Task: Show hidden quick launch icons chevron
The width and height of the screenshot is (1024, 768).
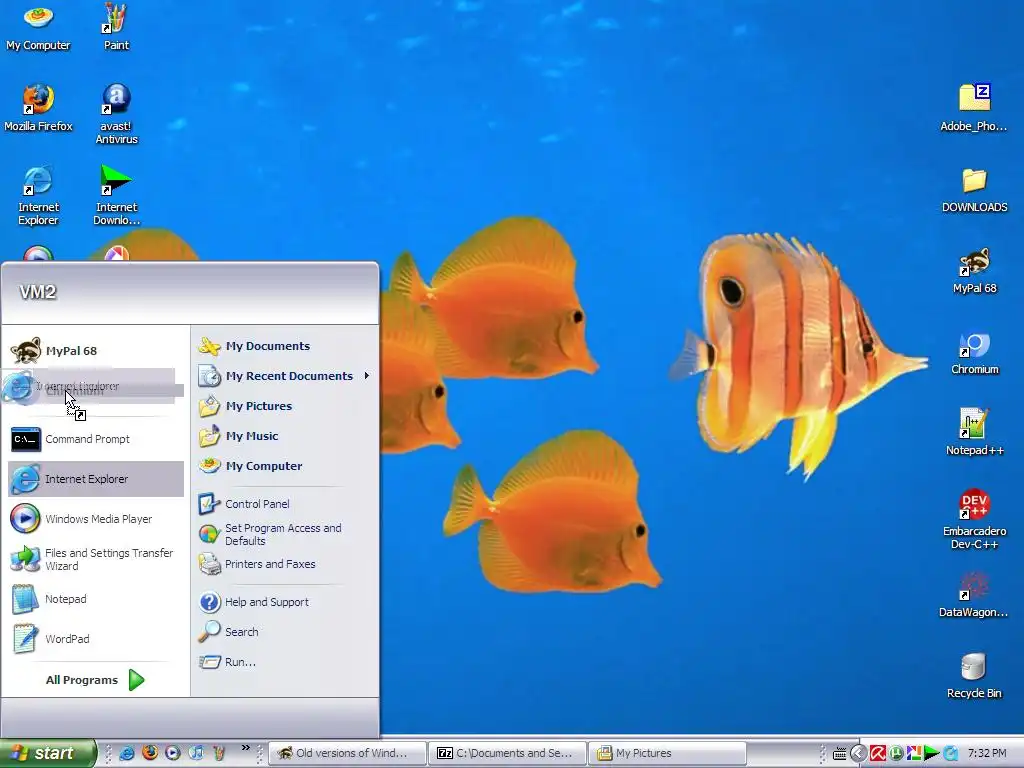Action: pos(246,747)
